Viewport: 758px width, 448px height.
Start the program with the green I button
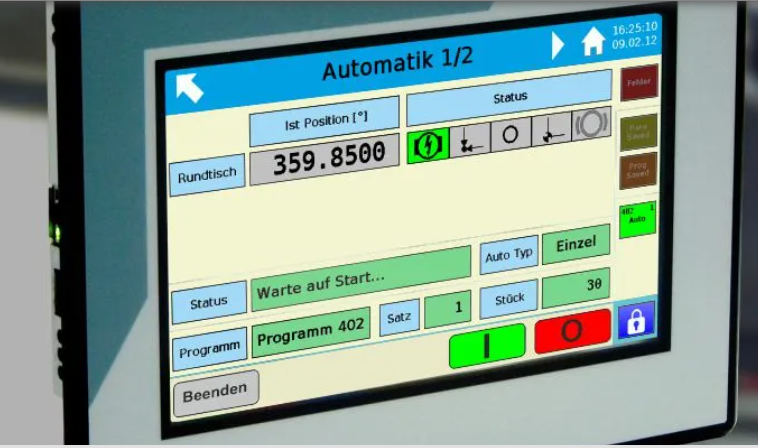487,346
